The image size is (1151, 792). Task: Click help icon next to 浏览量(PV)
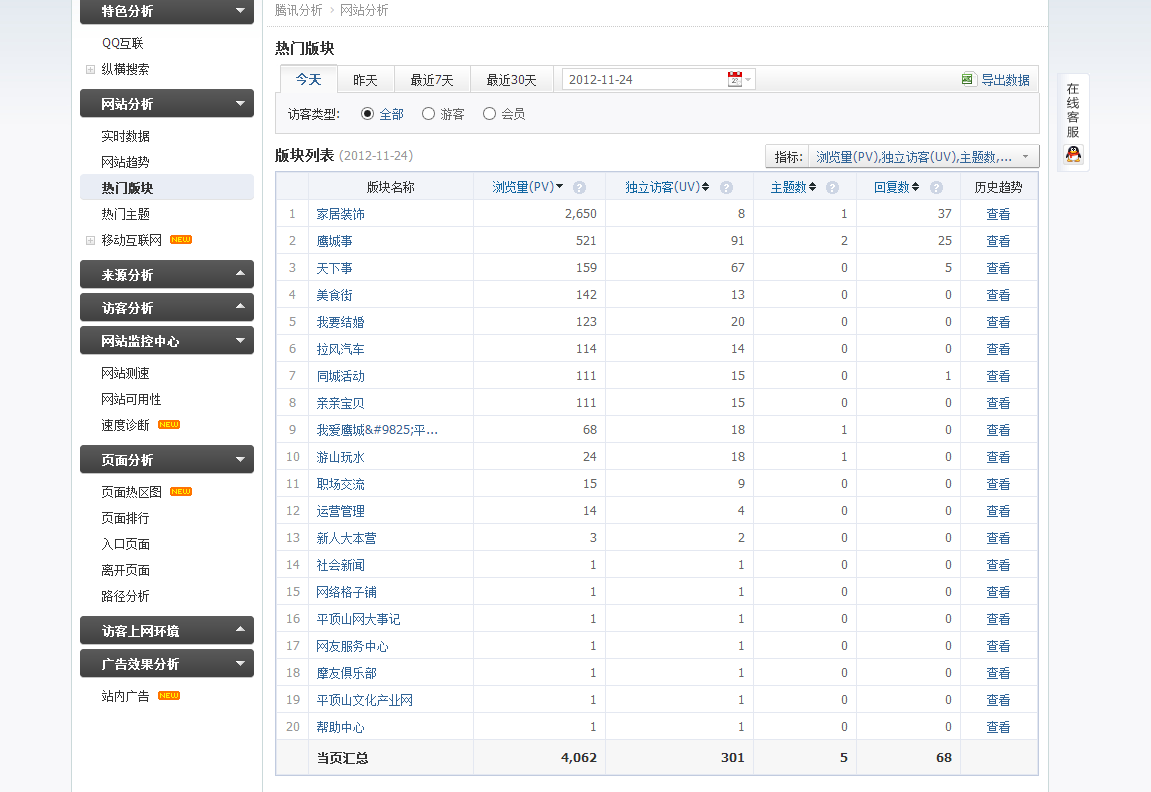click(579, 188)
